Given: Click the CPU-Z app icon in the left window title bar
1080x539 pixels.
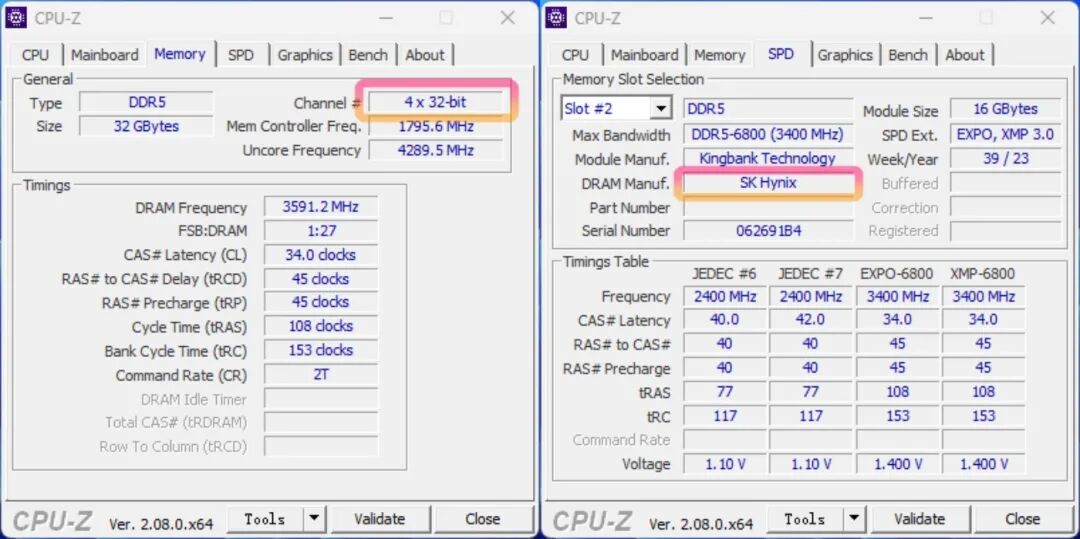Looking at the screenshot, I should coord(17,17).
